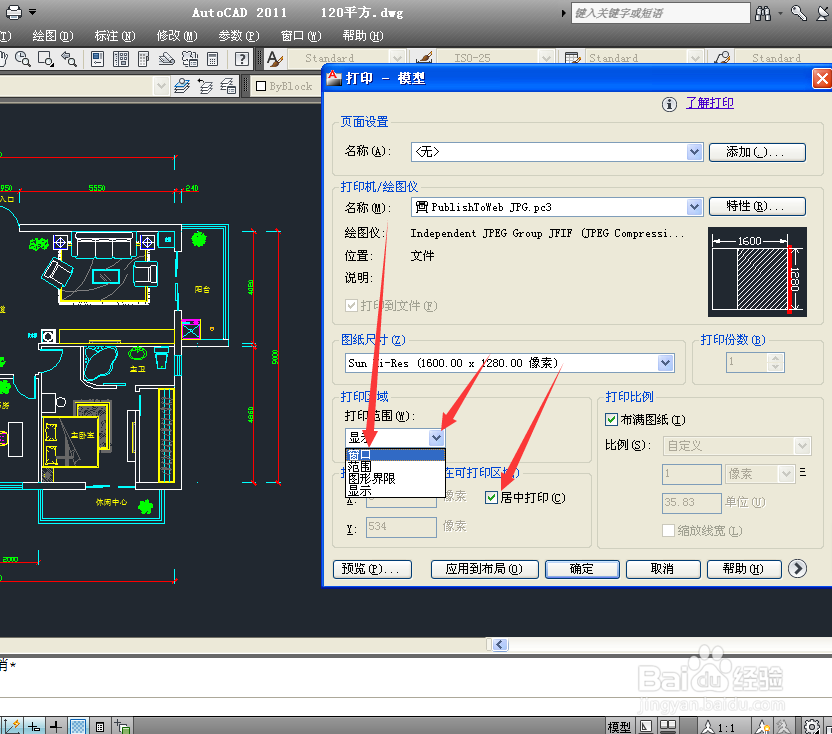Click the Table Style icon

[x=573, y=57]
